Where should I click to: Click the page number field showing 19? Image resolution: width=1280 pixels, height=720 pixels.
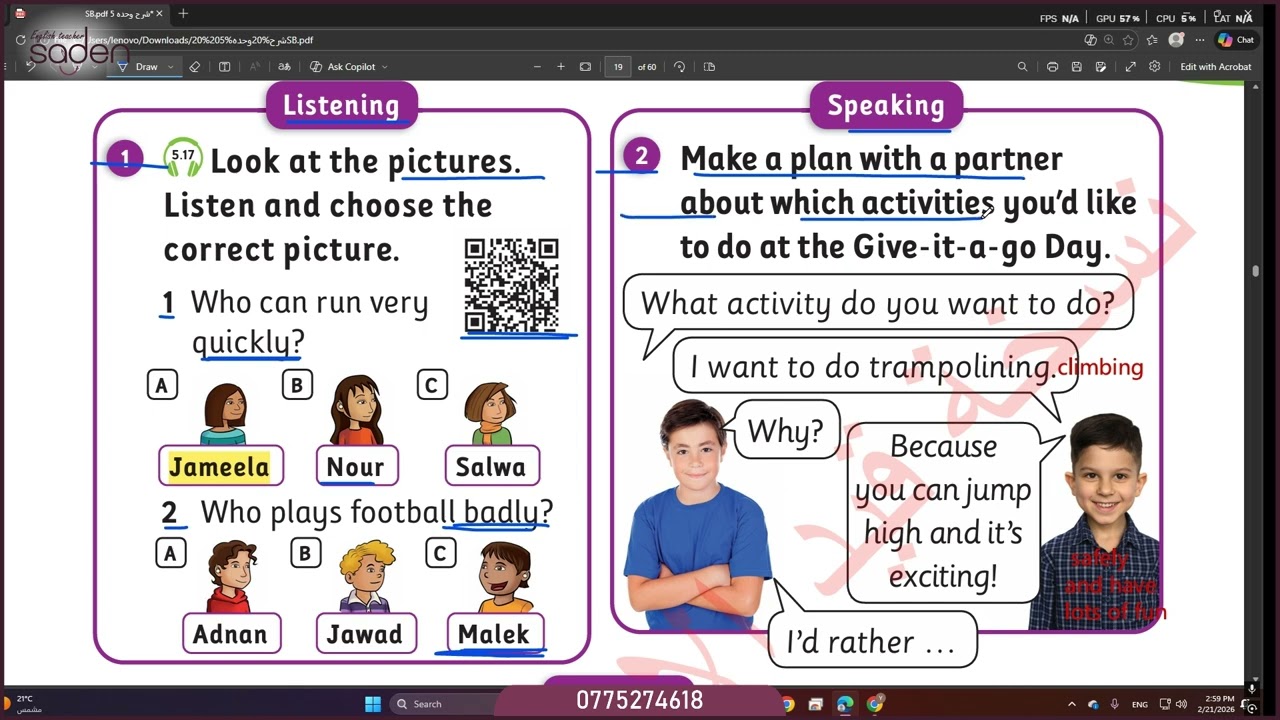pyautogui.click(x=618, y=67)
